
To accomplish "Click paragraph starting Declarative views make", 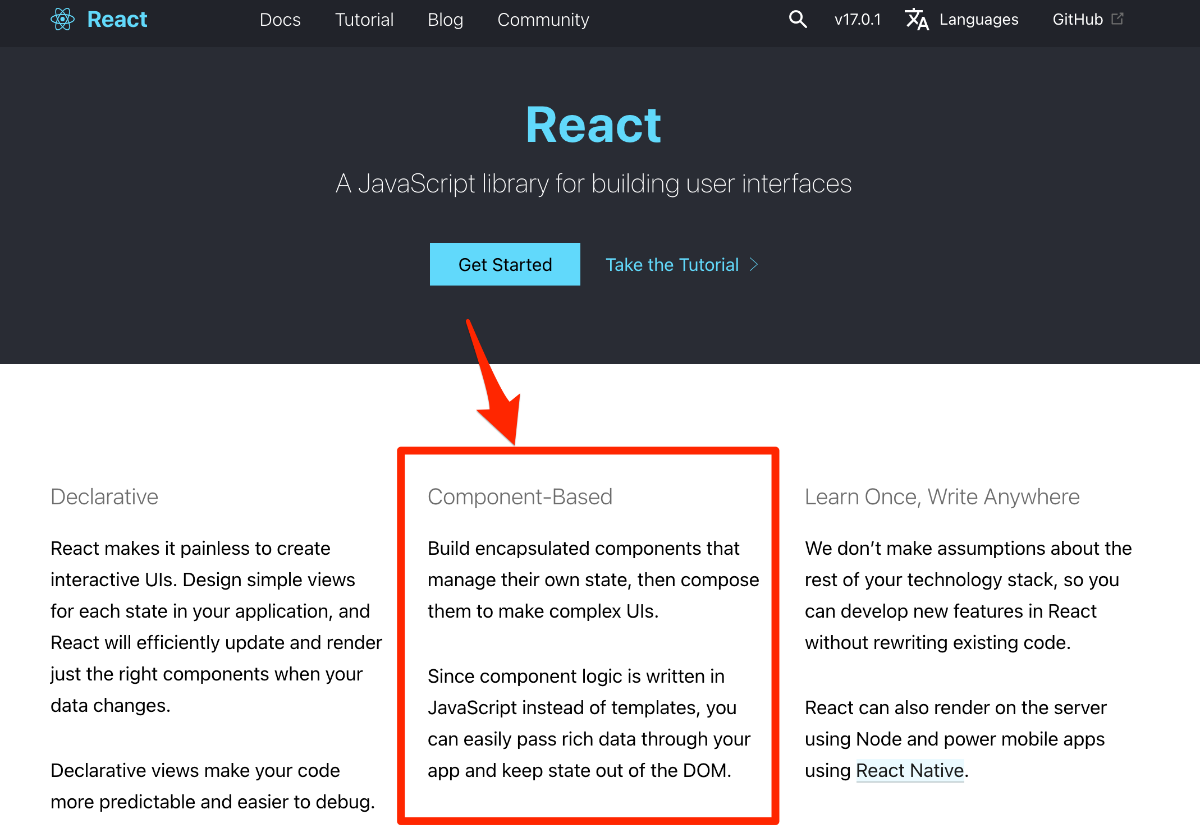I will click(x=212, y=786).
